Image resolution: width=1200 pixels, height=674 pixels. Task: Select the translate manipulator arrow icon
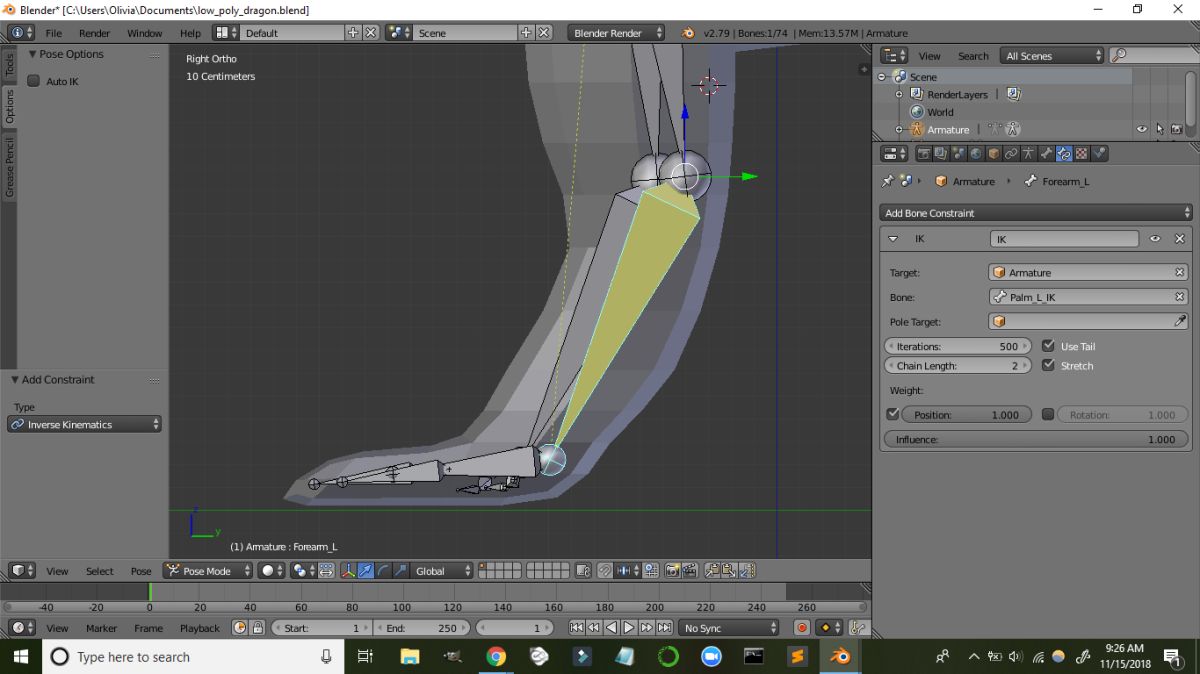365,571
